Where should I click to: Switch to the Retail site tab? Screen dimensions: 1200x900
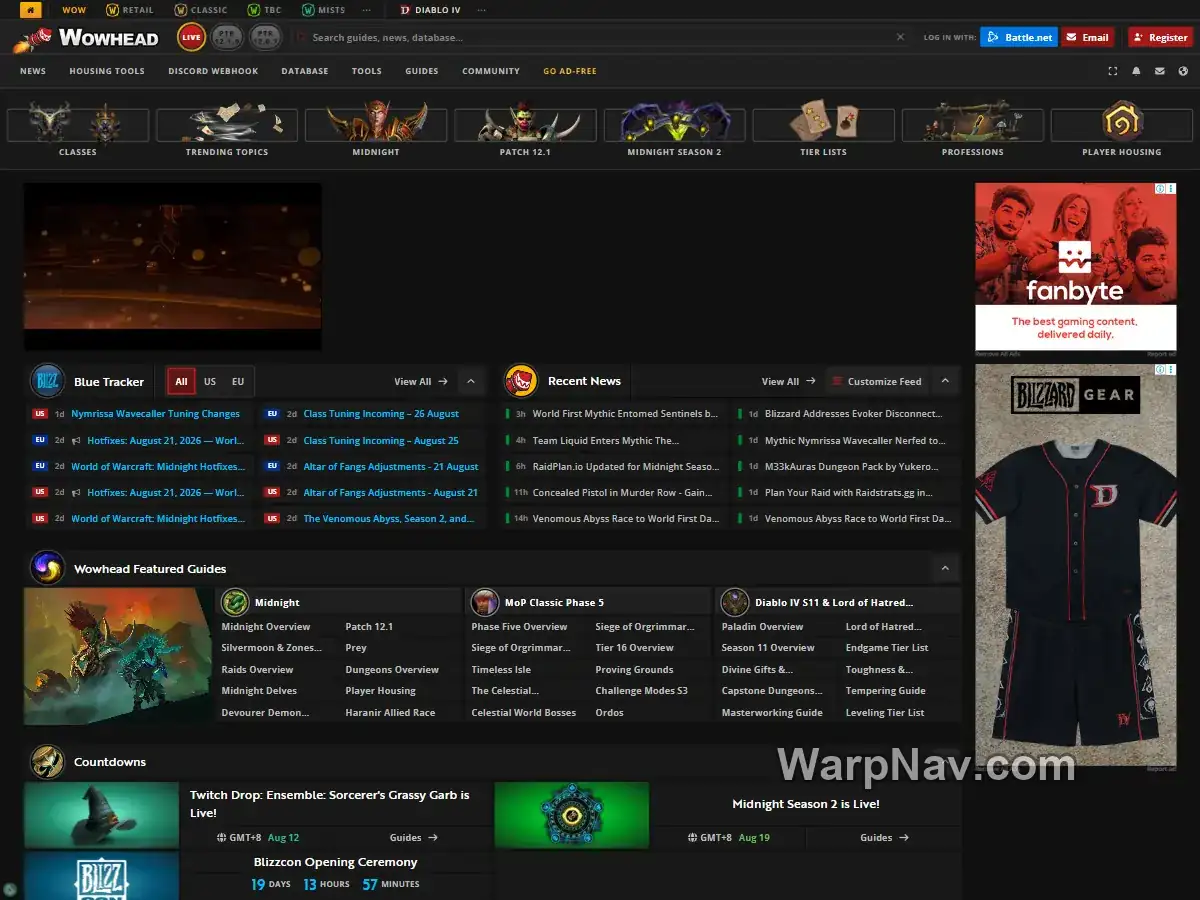point(130,10)
